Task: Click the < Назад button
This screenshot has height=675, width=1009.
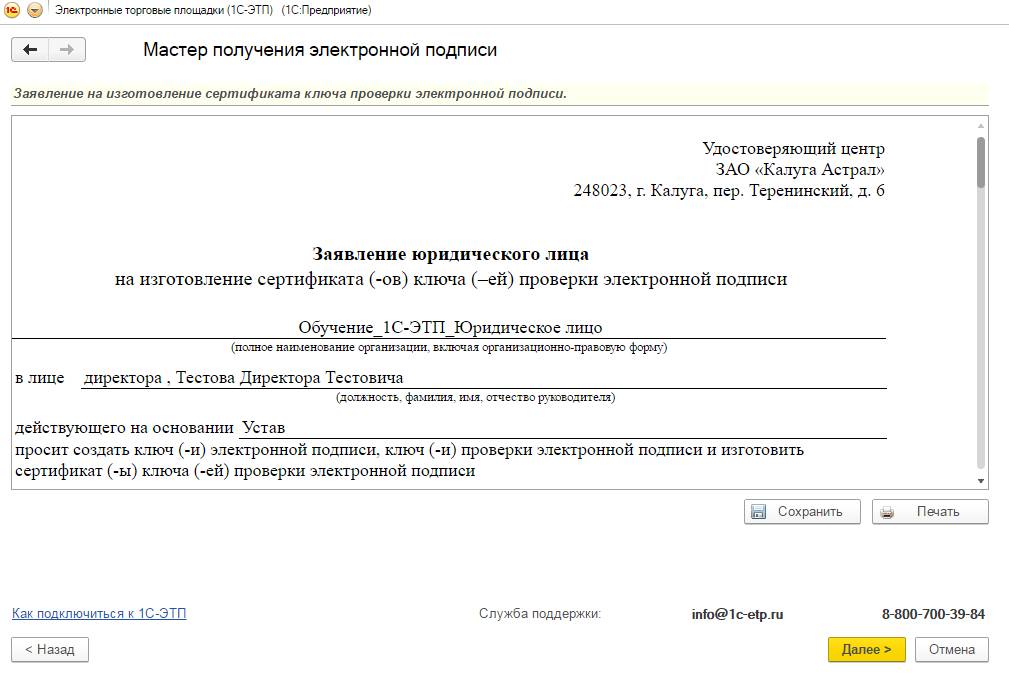Action: (50, 649)
